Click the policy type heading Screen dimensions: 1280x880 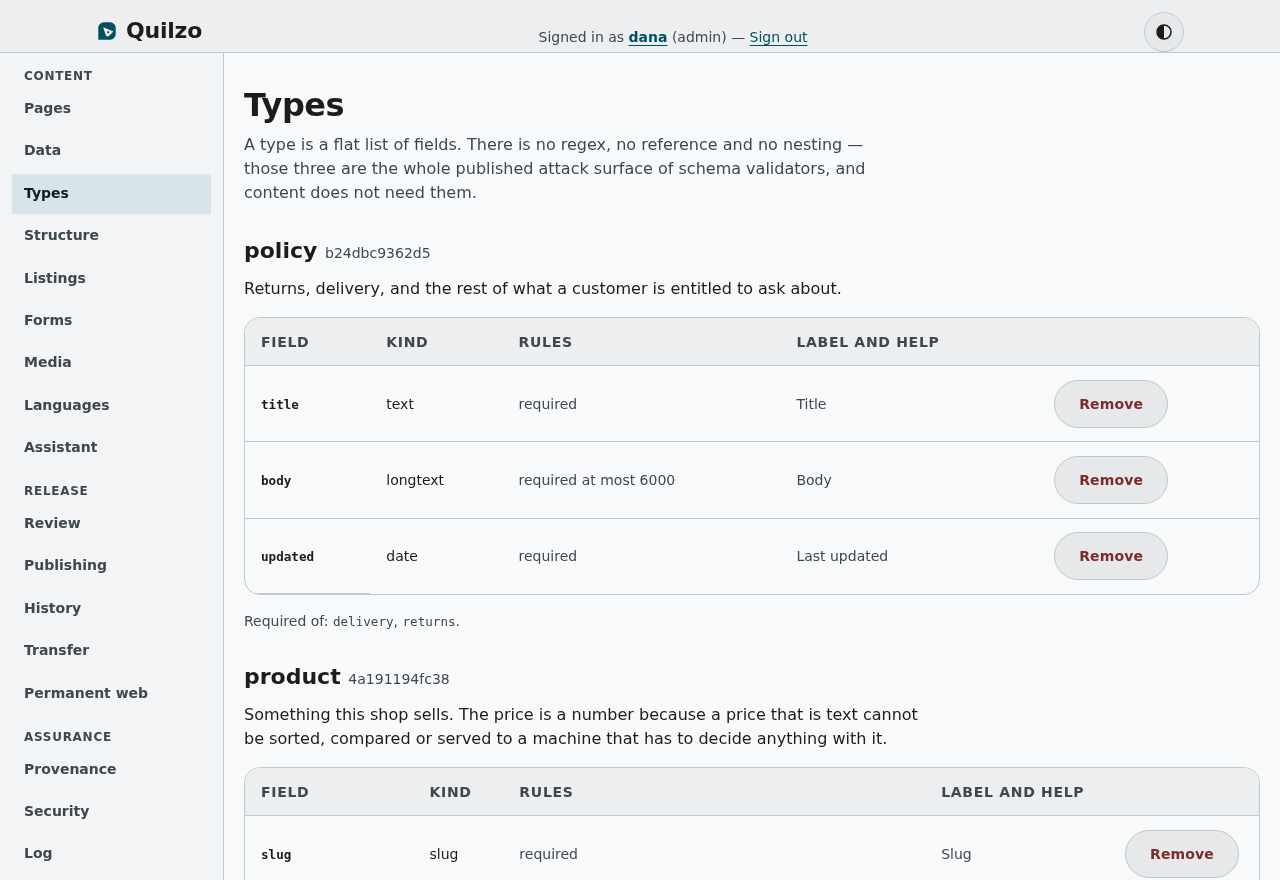click(280, 251)
